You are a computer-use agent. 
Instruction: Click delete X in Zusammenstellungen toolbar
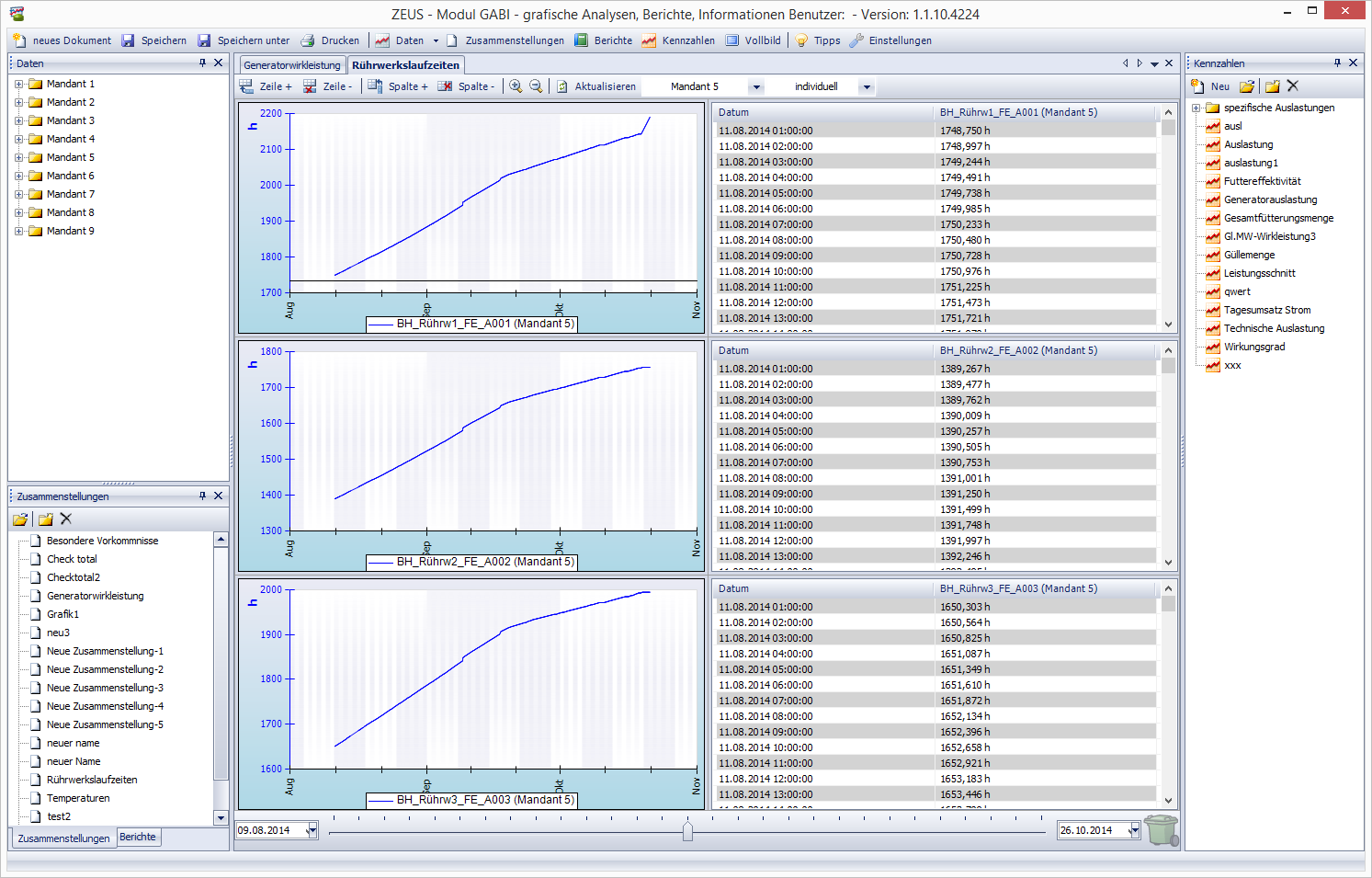coord(66,519)
